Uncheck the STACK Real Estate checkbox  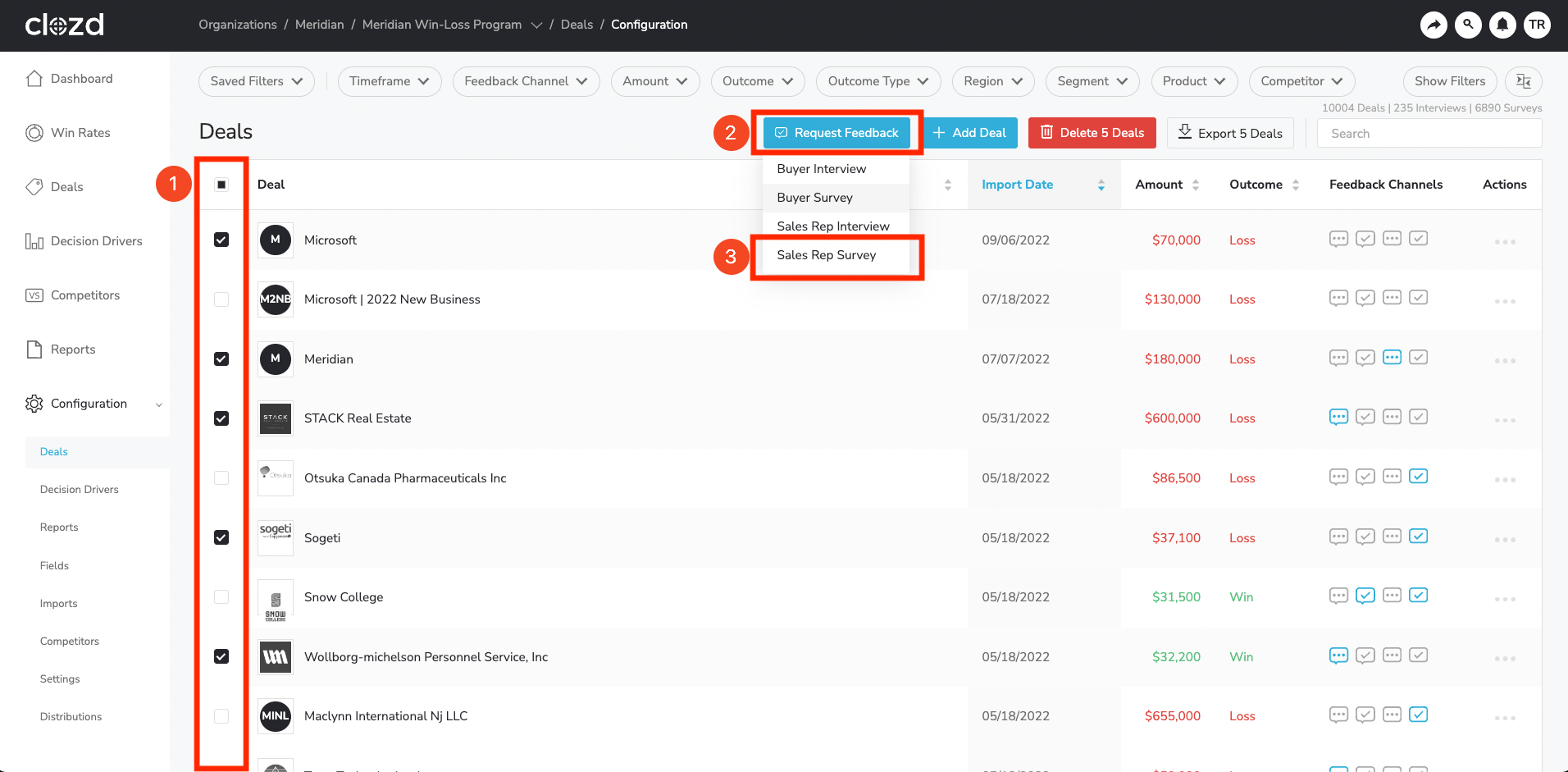221,418
